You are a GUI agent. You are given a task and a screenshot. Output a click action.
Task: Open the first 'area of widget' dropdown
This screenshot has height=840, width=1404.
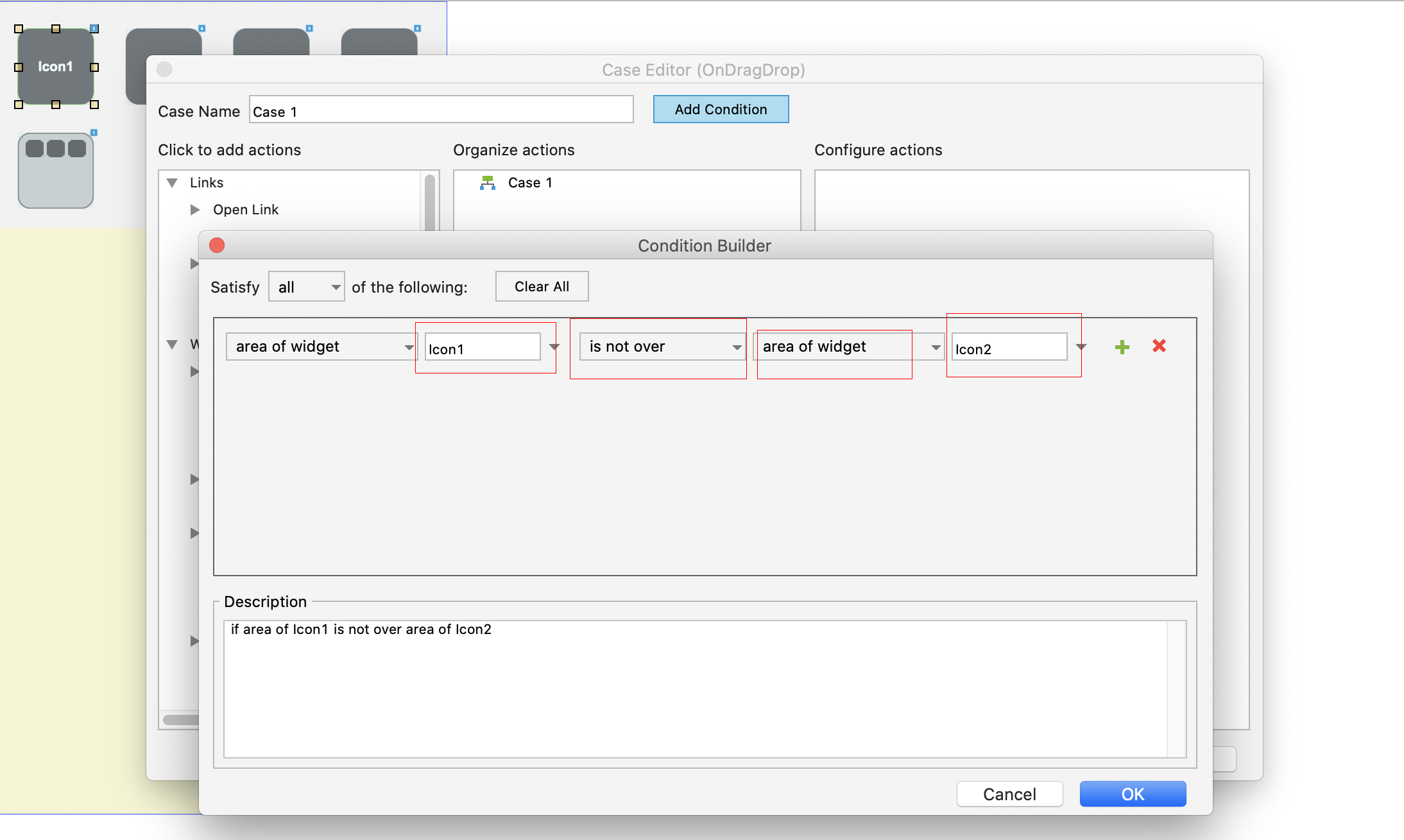tap(321, 347)
